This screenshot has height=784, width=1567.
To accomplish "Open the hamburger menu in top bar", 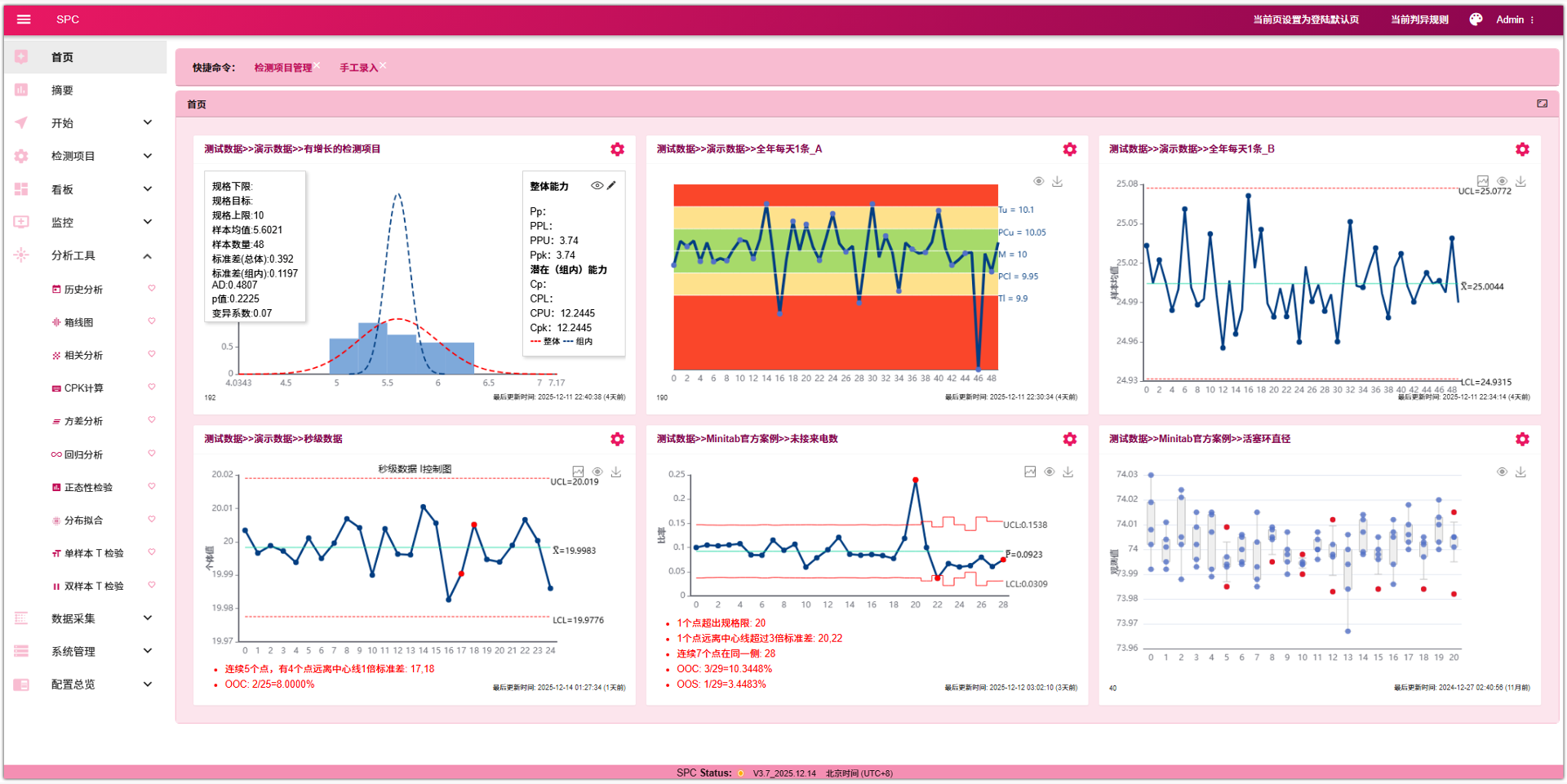I will click(24, 20).
